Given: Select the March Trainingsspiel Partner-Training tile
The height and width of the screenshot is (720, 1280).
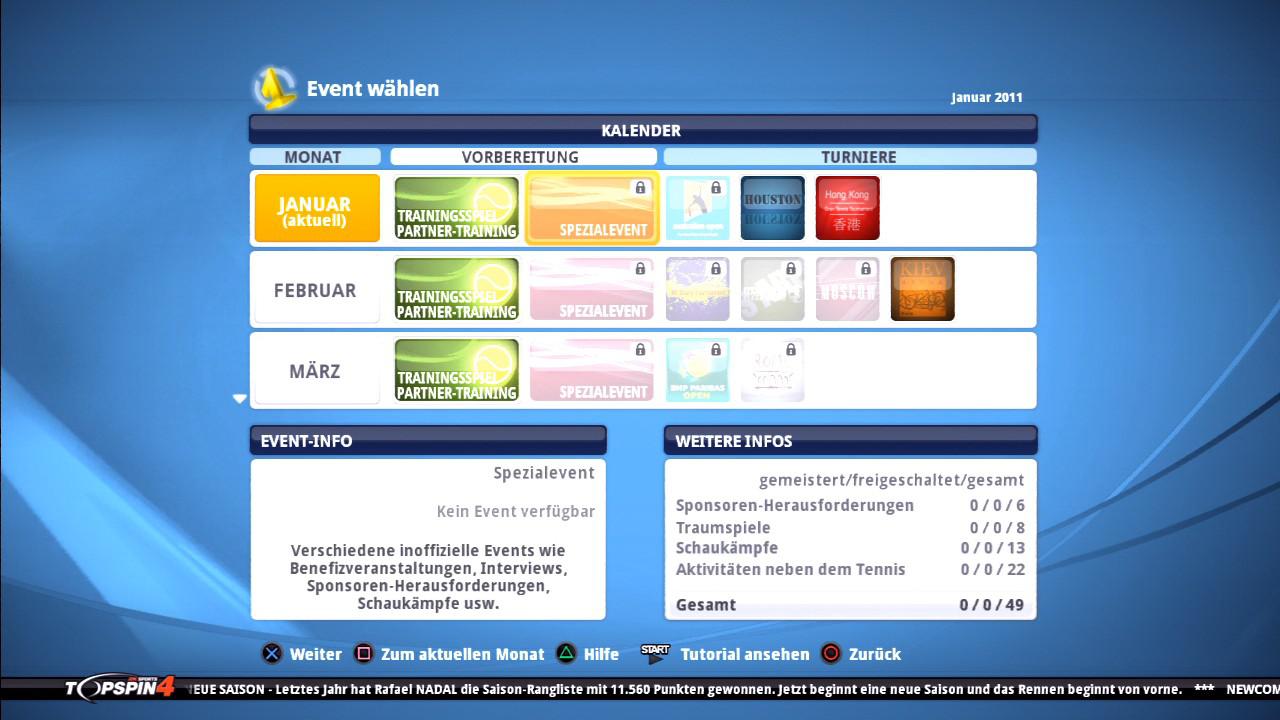Looking at the screenshot, I should pyautogui.click(x=457, y=370).
